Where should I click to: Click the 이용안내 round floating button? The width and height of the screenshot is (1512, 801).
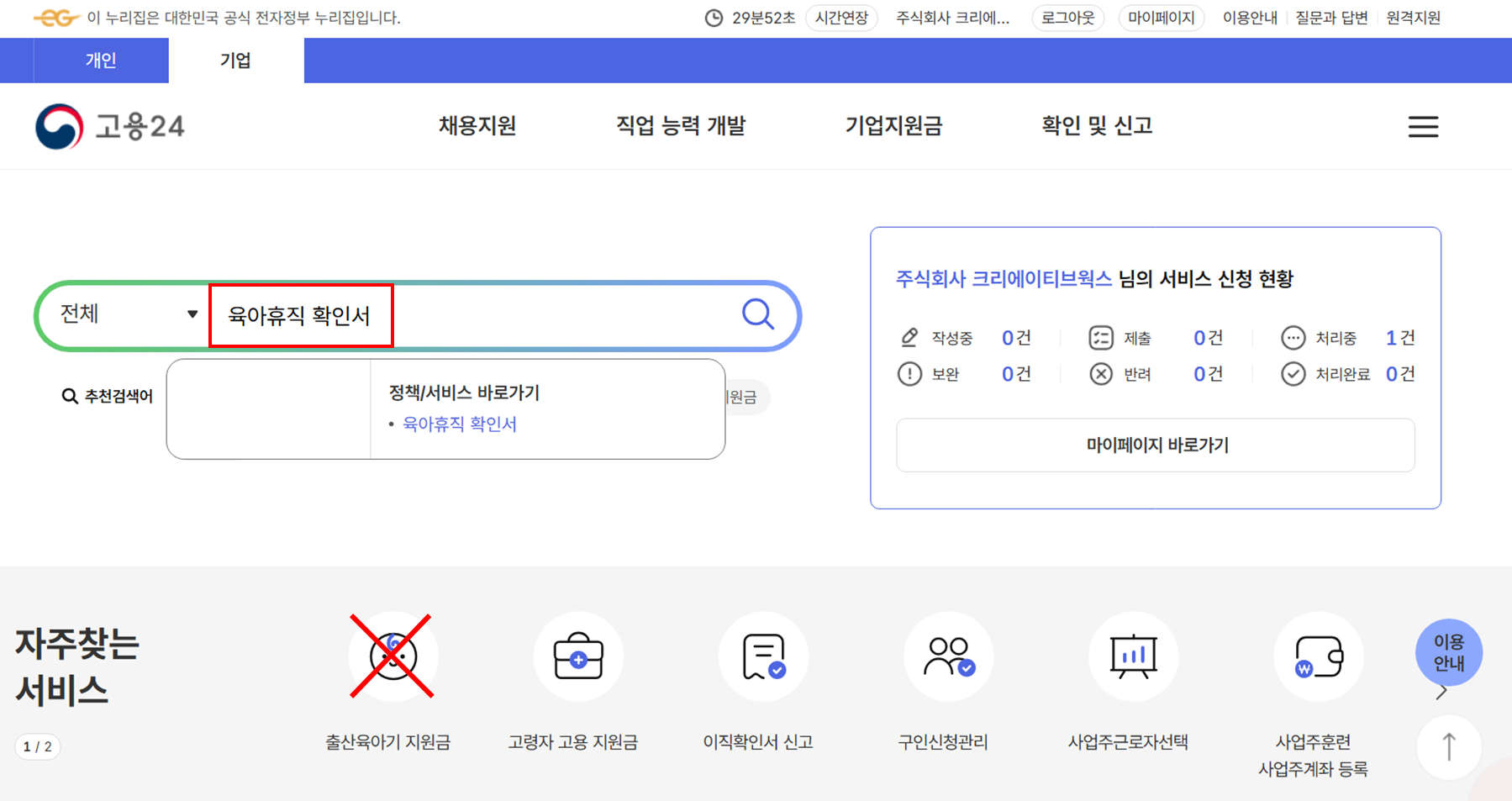1449,652
